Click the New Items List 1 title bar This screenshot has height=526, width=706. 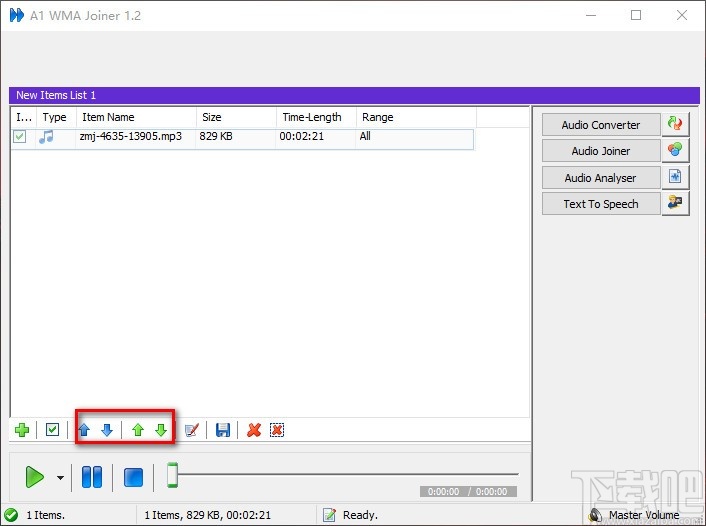[x=354, y=95]
